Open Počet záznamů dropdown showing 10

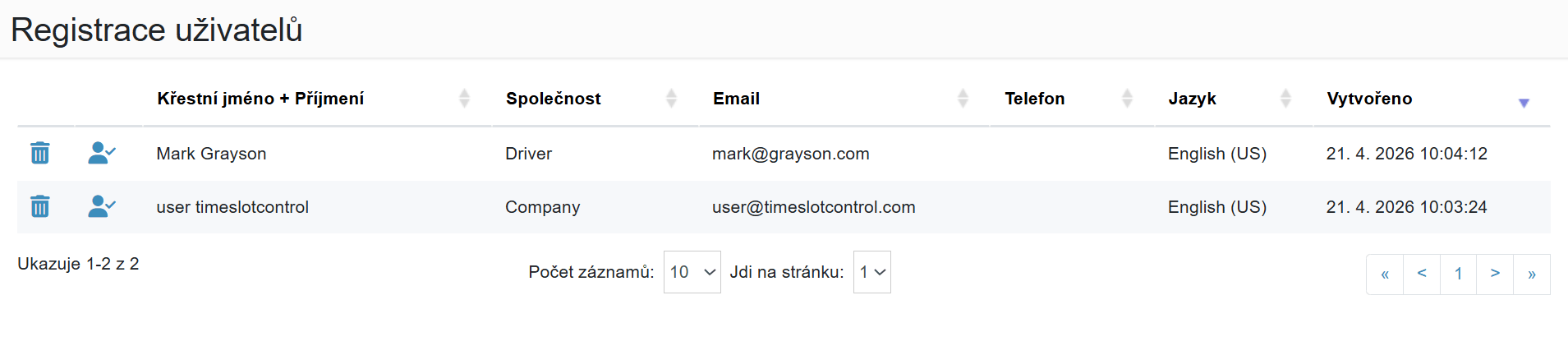point(692,272)
